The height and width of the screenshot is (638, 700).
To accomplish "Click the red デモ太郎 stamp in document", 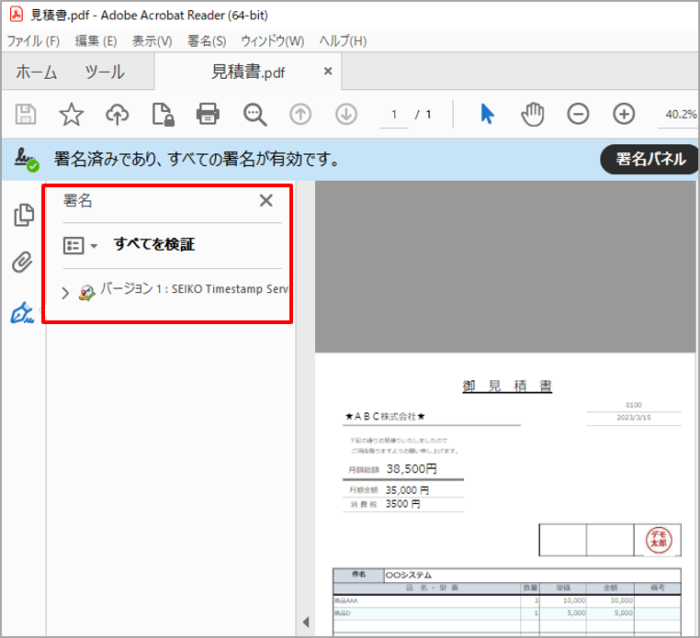I will point(658,539).
